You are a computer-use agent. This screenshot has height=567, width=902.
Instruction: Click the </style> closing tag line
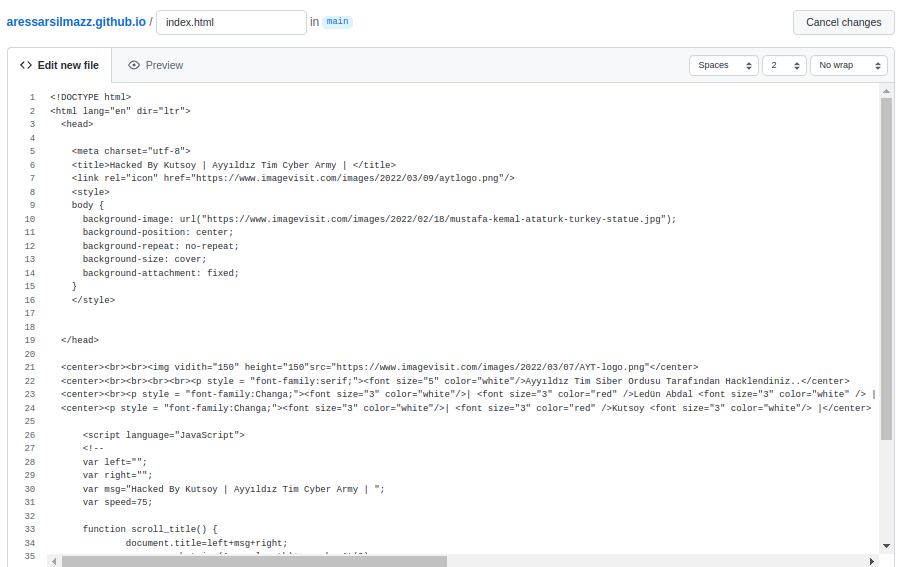[x=93, y=300]
